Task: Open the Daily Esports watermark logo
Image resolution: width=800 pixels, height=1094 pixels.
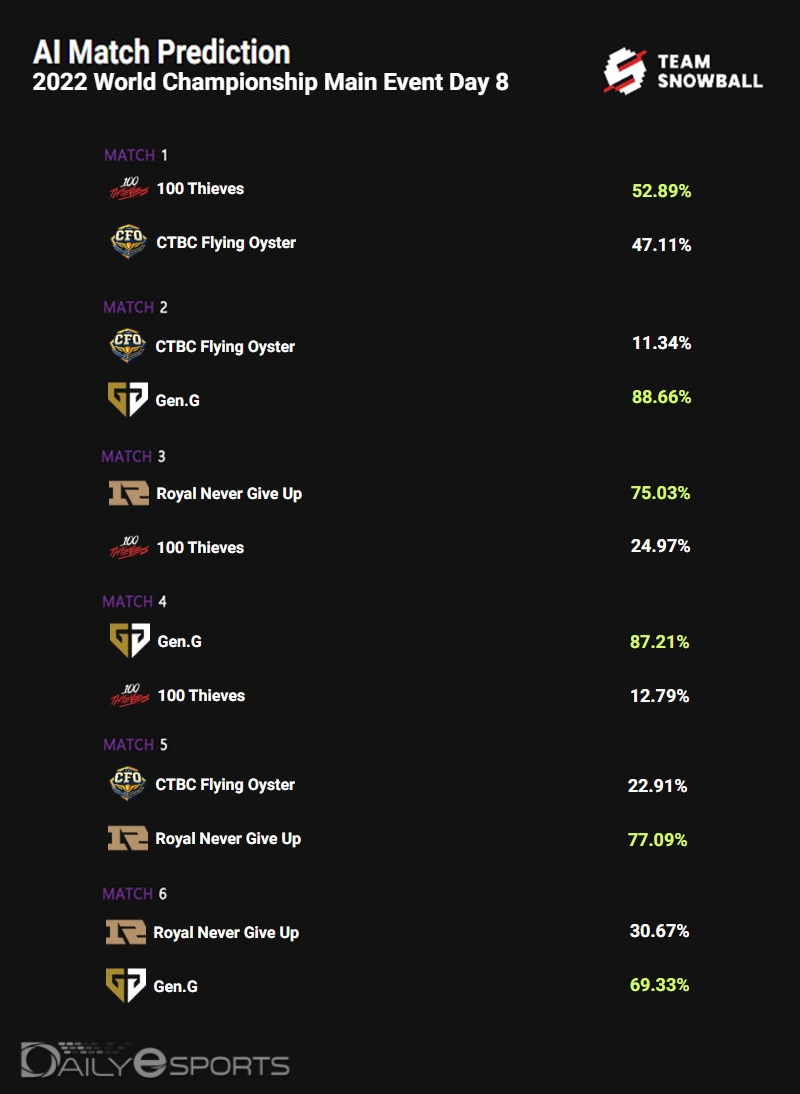Action: pos(155,1061)
